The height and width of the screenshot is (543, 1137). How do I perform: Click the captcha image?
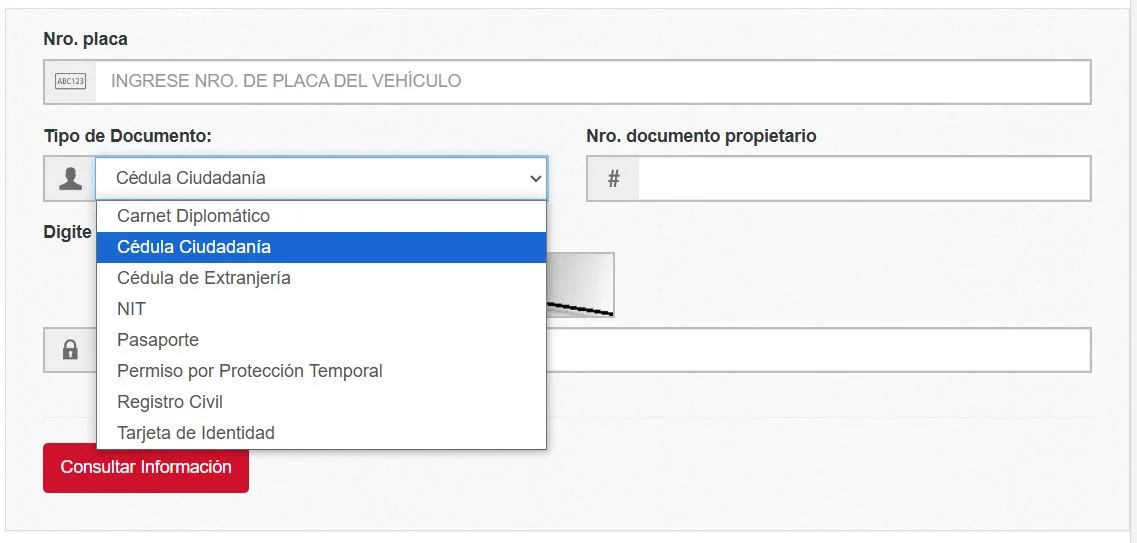tap(582, 285)
